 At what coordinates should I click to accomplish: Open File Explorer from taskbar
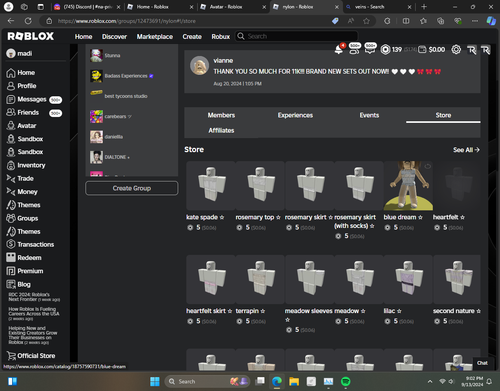click(294, 381)
